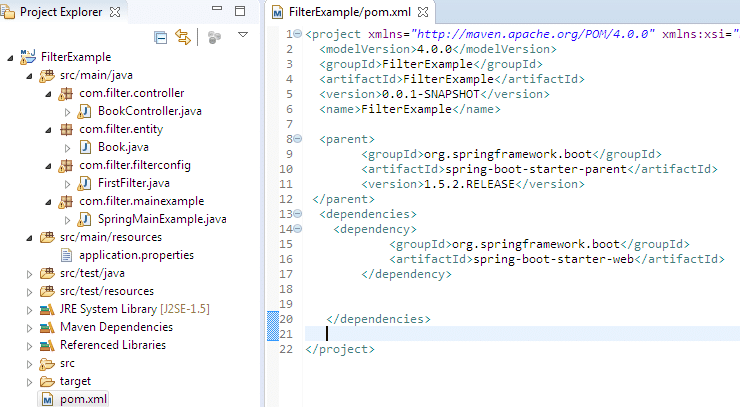This screenshot has height=407, width=740.
Task: Toggle Link with Editor in Project Explorer
Action: pos(183,37)
